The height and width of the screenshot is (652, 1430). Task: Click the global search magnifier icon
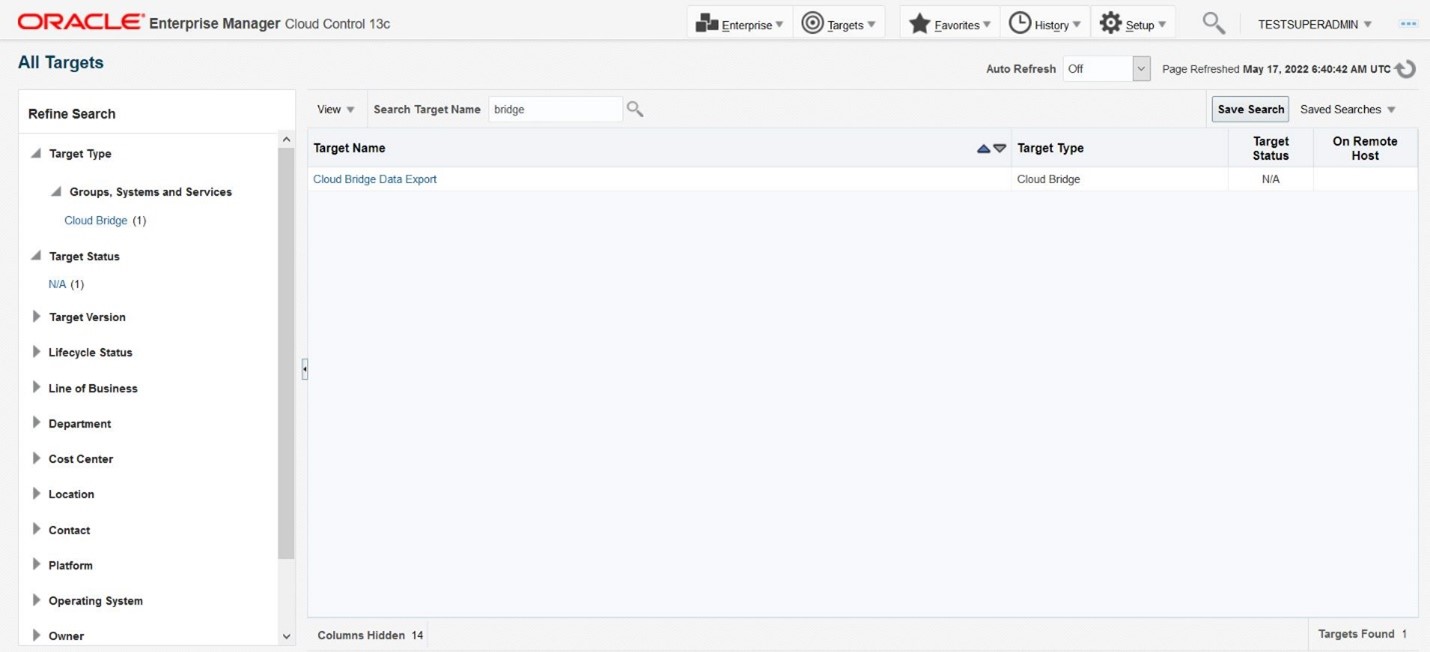pos(1213,23)
